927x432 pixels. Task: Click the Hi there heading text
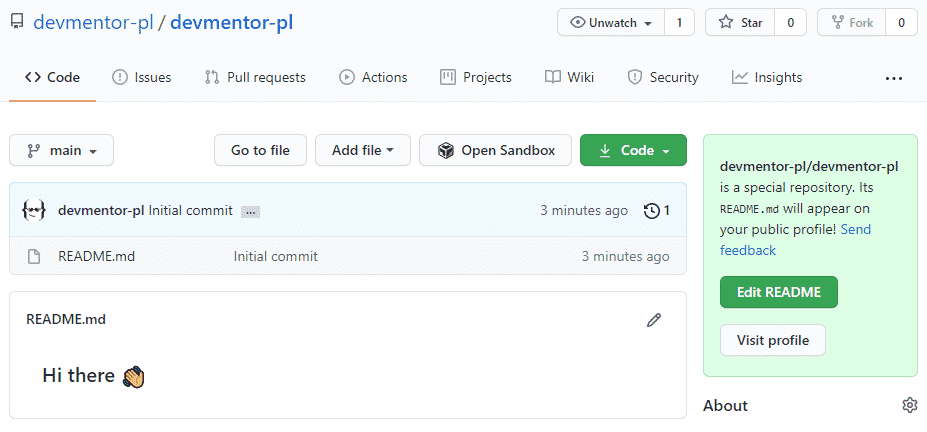pyautogui.click(x=79, y=375)
